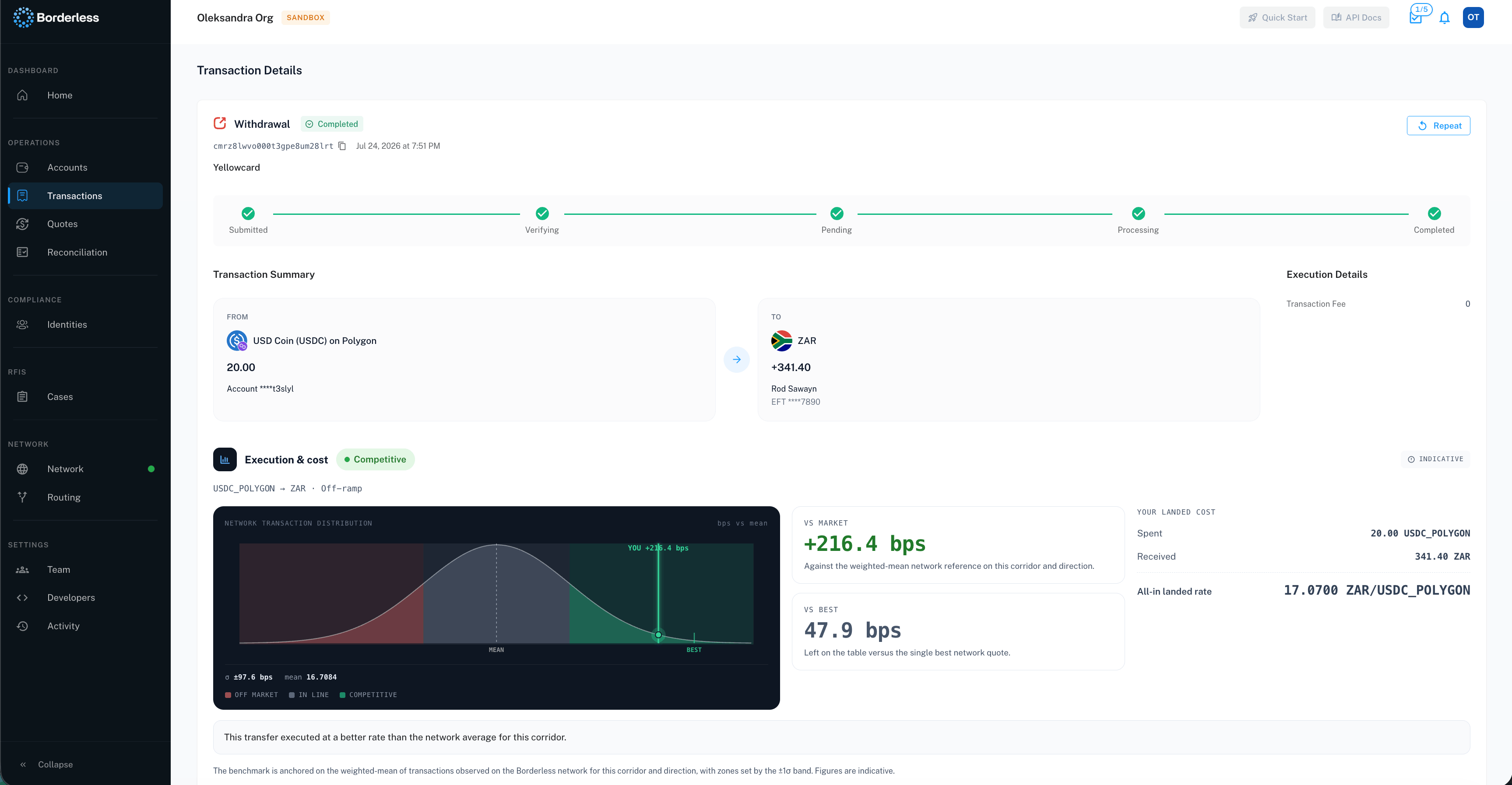Viewport: 1512px width, 785px height.
Task: Open API Docs
Action: [x=1356, y=18]
